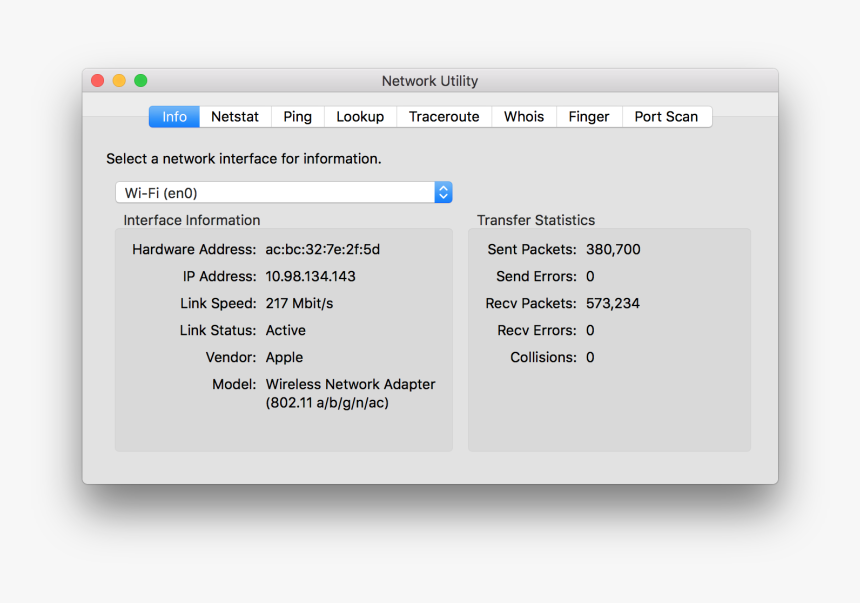Open the Netstat tab
Image resolution: width=860 pixels, height=603 pixels.
(x=235, y=117)
